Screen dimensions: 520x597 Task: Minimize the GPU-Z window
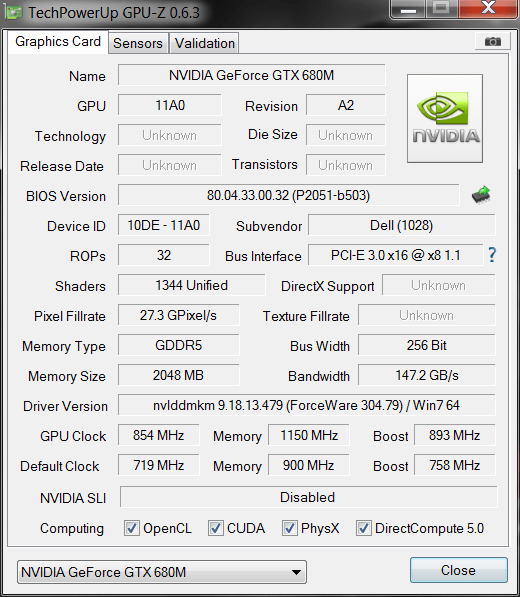coord(408,9)
